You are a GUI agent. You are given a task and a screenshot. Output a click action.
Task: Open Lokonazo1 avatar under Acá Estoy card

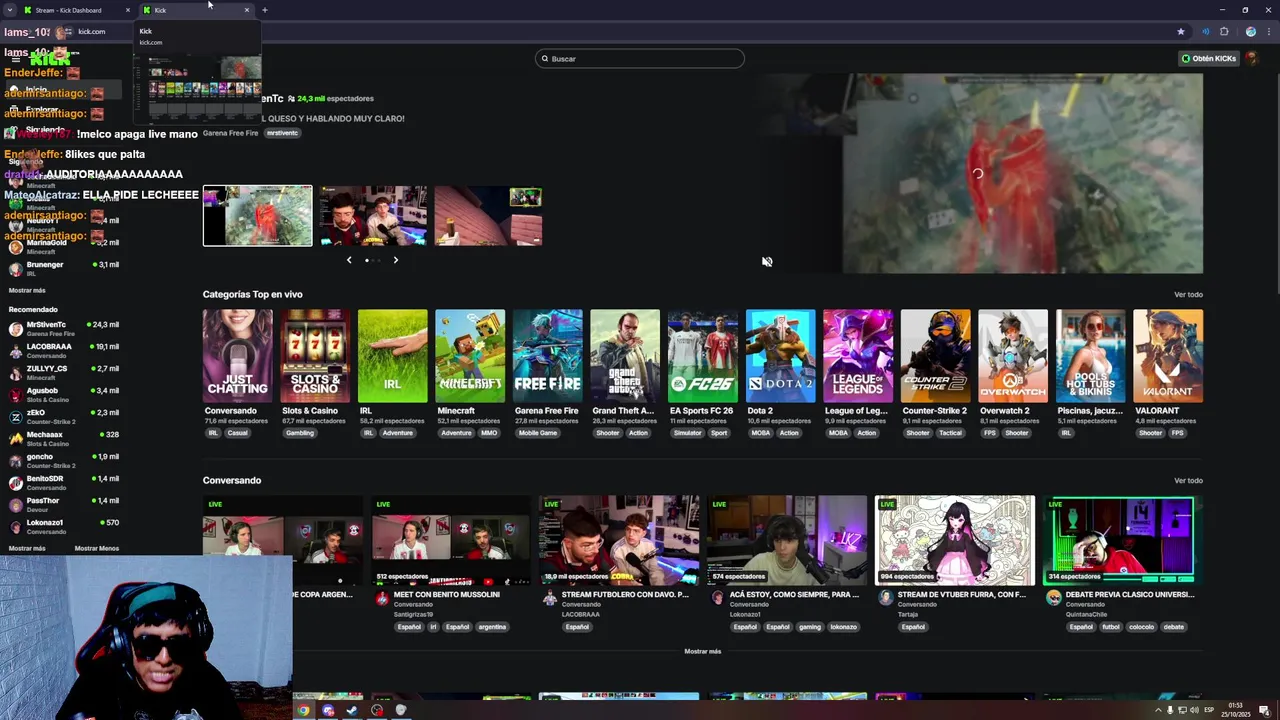[717, 598]
